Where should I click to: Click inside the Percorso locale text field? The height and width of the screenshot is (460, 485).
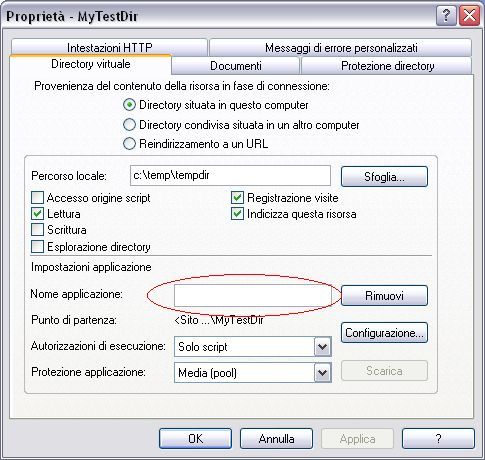(x=230, y=175)
